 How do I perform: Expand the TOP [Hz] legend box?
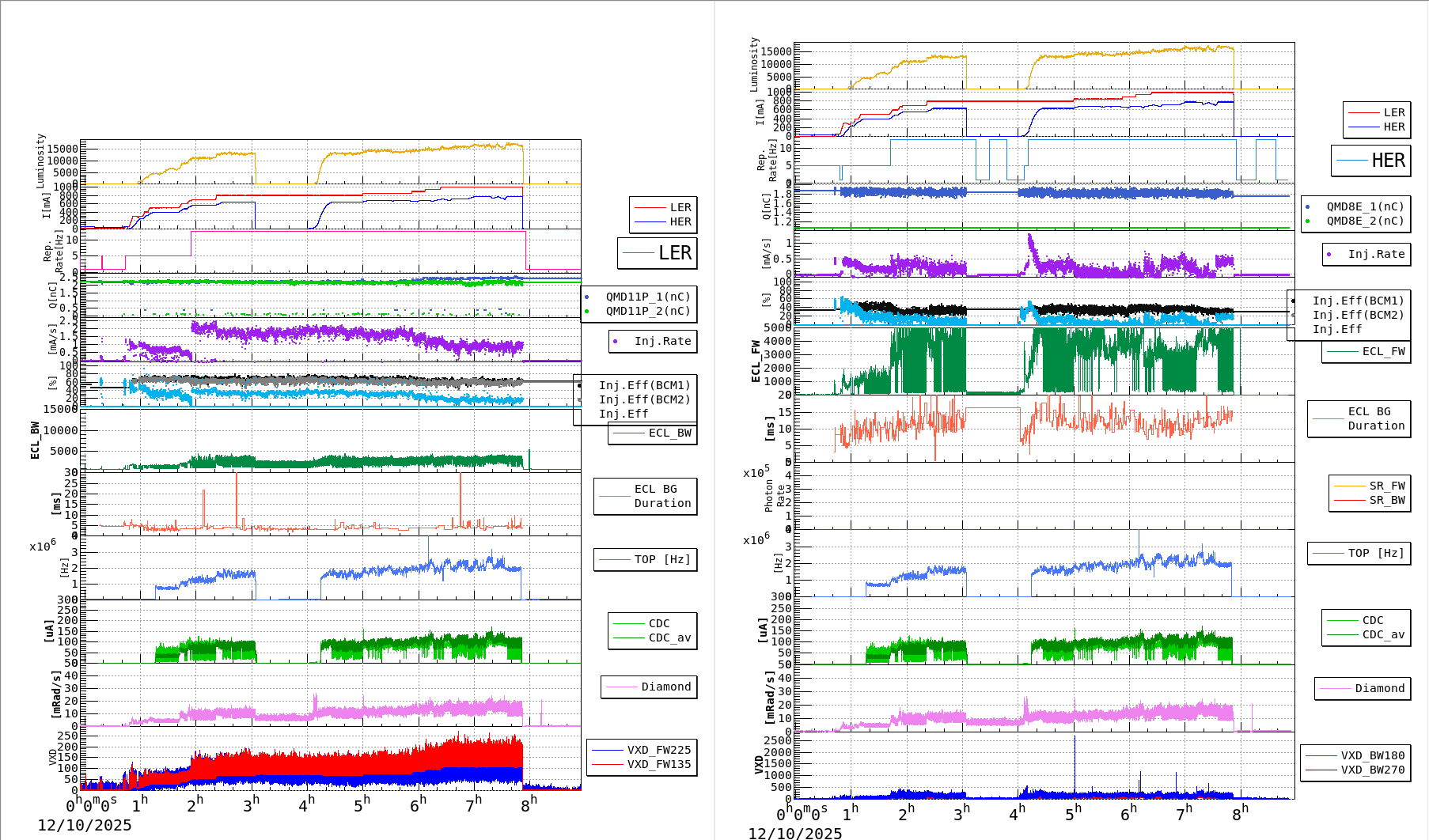click(645, 559)
